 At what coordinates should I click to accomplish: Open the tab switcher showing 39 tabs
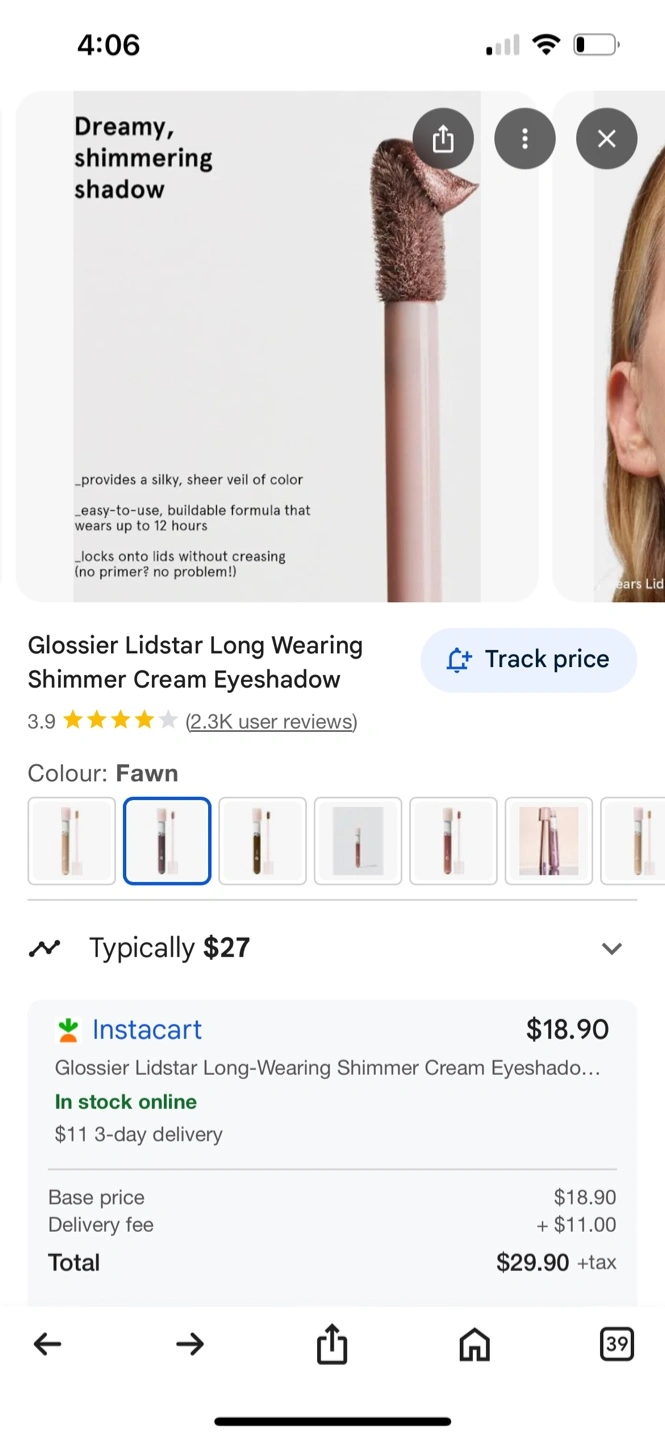click(616, 1345)
